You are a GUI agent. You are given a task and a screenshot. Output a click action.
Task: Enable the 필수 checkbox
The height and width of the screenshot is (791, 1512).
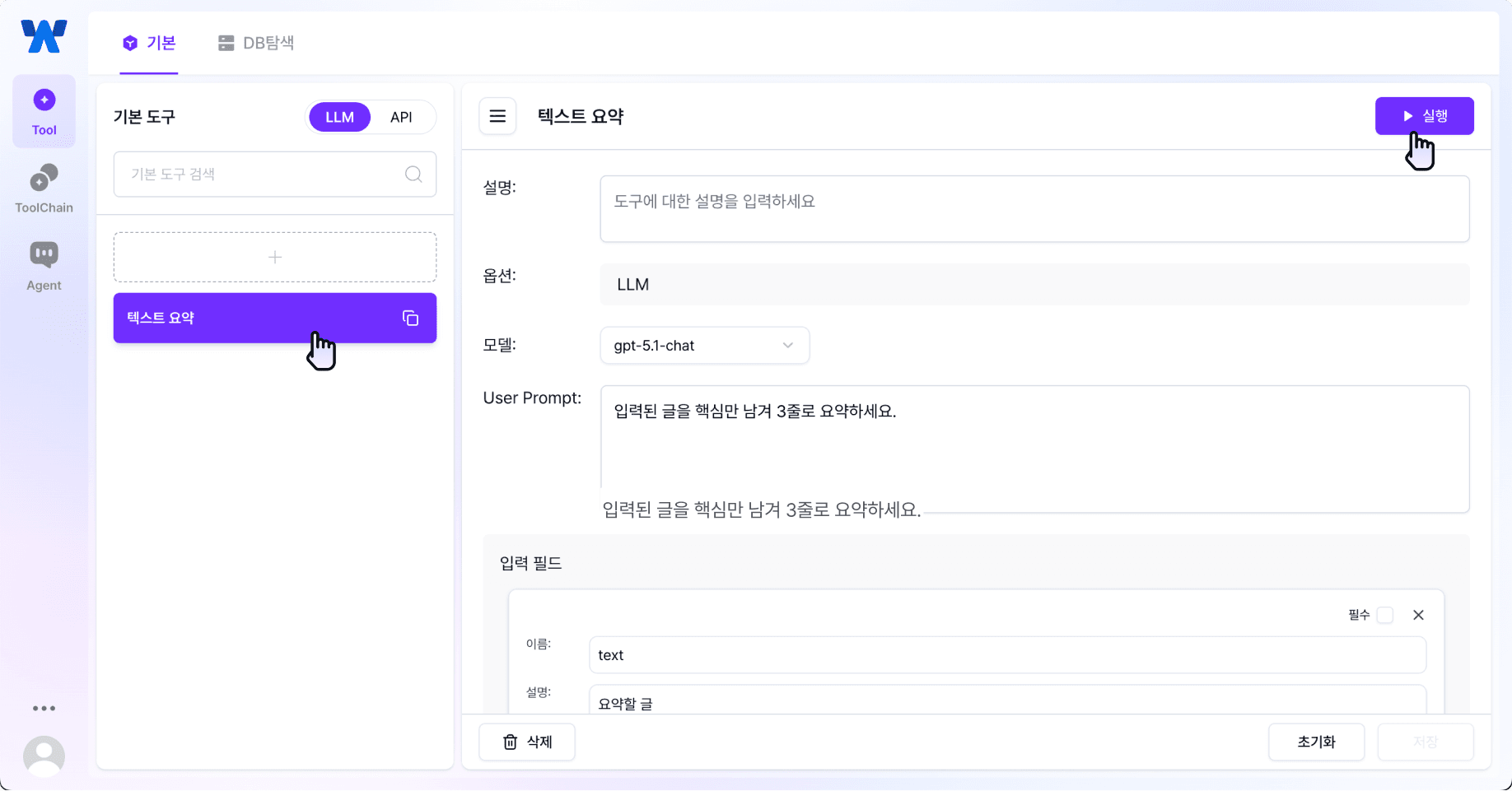1386,615
